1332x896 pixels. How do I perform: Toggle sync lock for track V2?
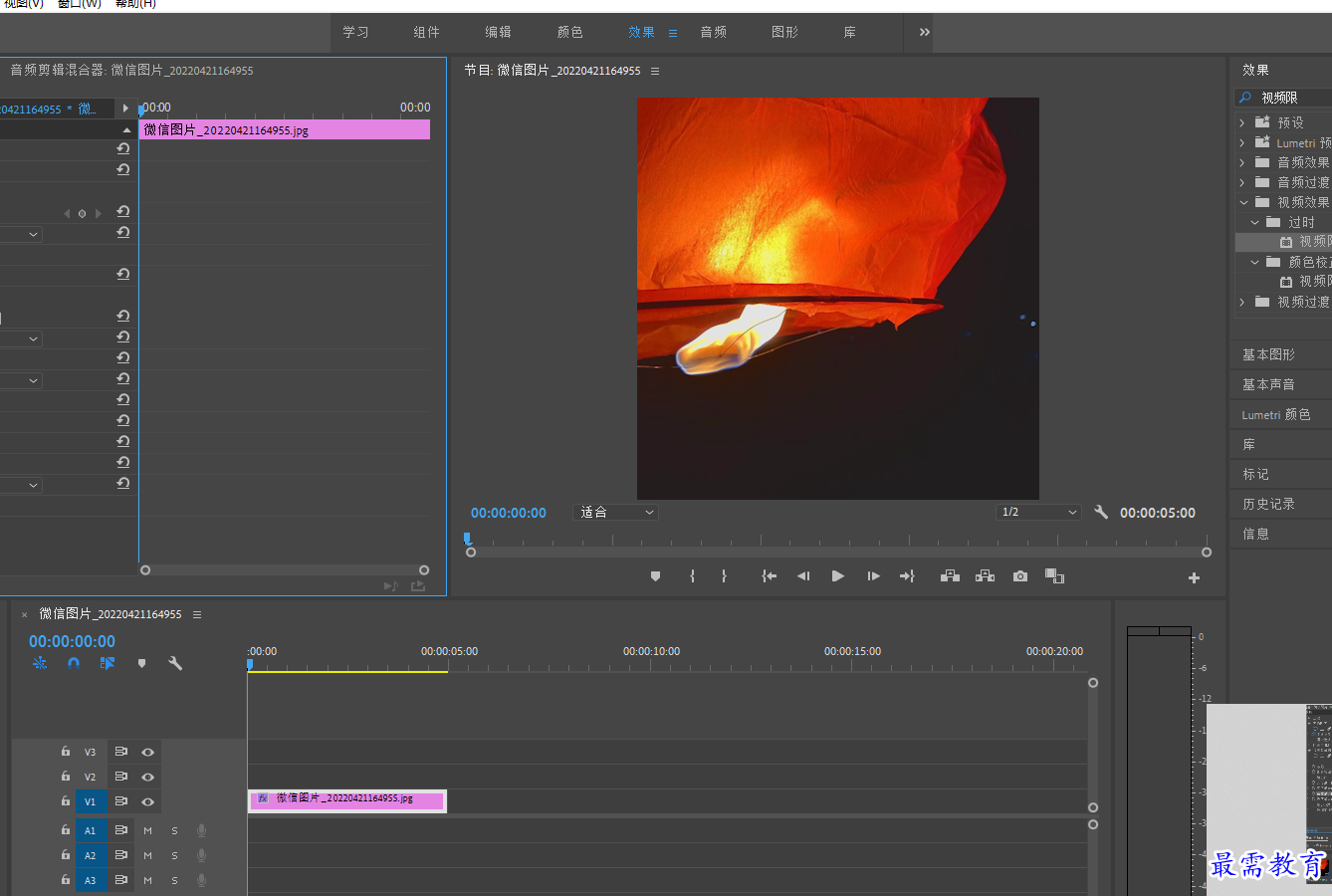click(x=120, y=777)
